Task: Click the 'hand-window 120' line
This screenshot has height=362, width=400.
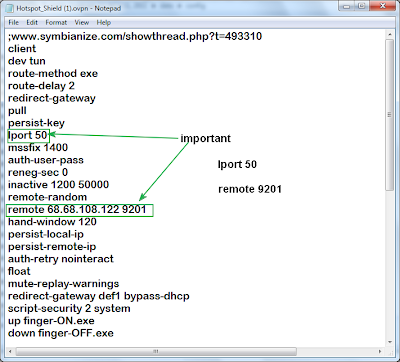Action: [52, 222]
